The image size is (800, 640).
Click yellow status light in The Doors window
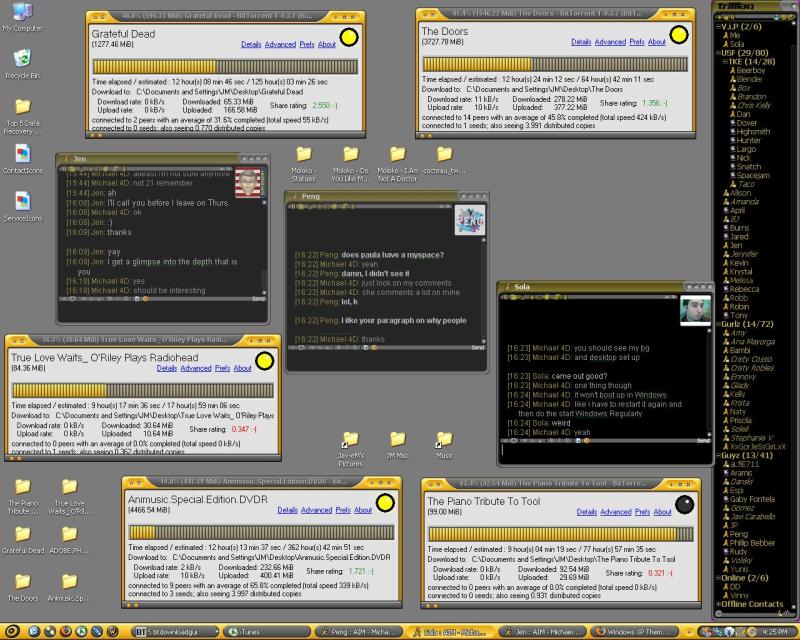(x=679, y=35)
